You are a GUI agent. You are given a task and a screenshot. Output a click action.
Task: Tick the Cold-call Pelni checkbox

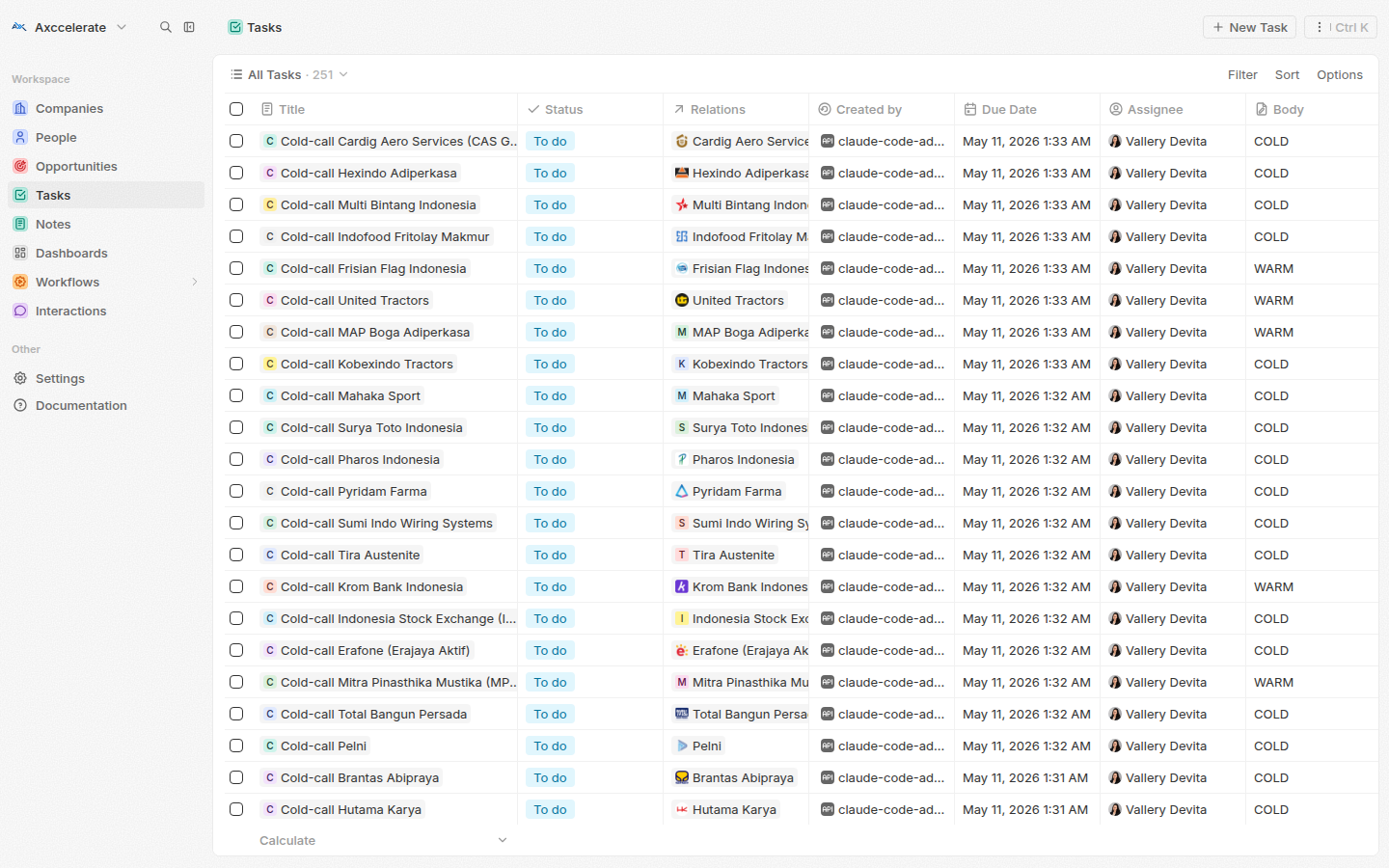tap(236, 746)
